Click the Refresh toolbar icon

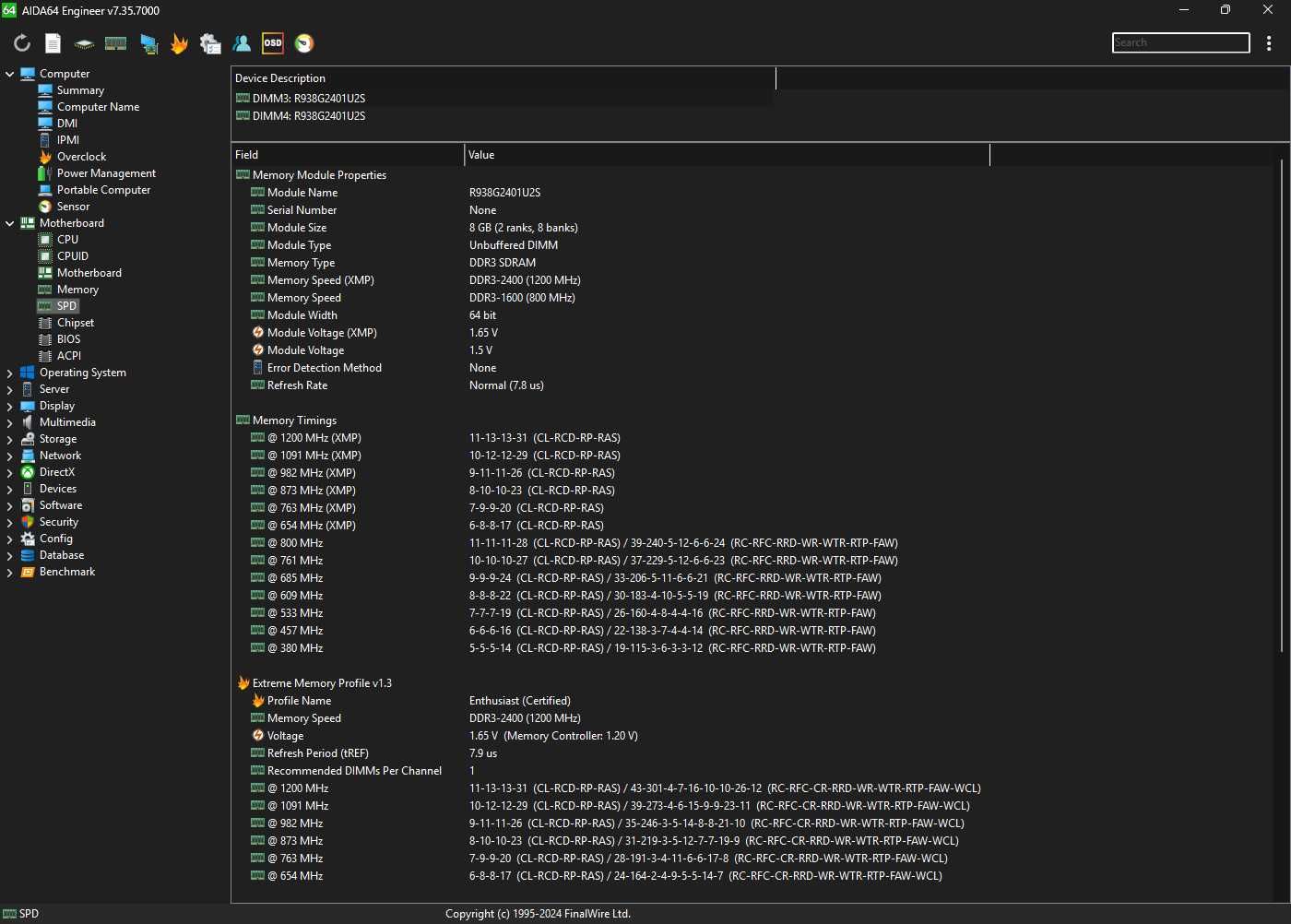coord(22,43)
